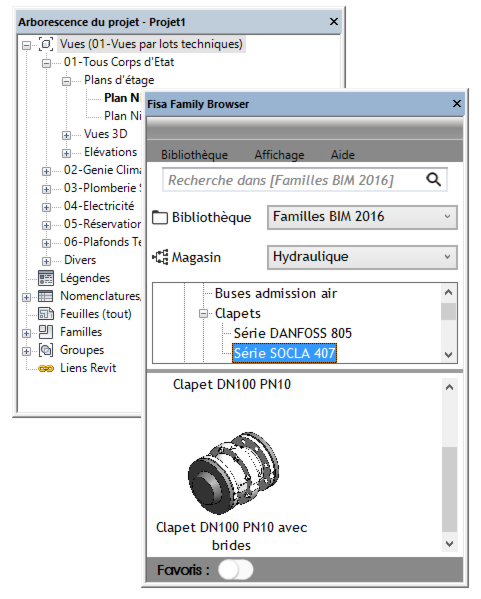
Task: Select the Buses admission air item
Action: (276, 293)
